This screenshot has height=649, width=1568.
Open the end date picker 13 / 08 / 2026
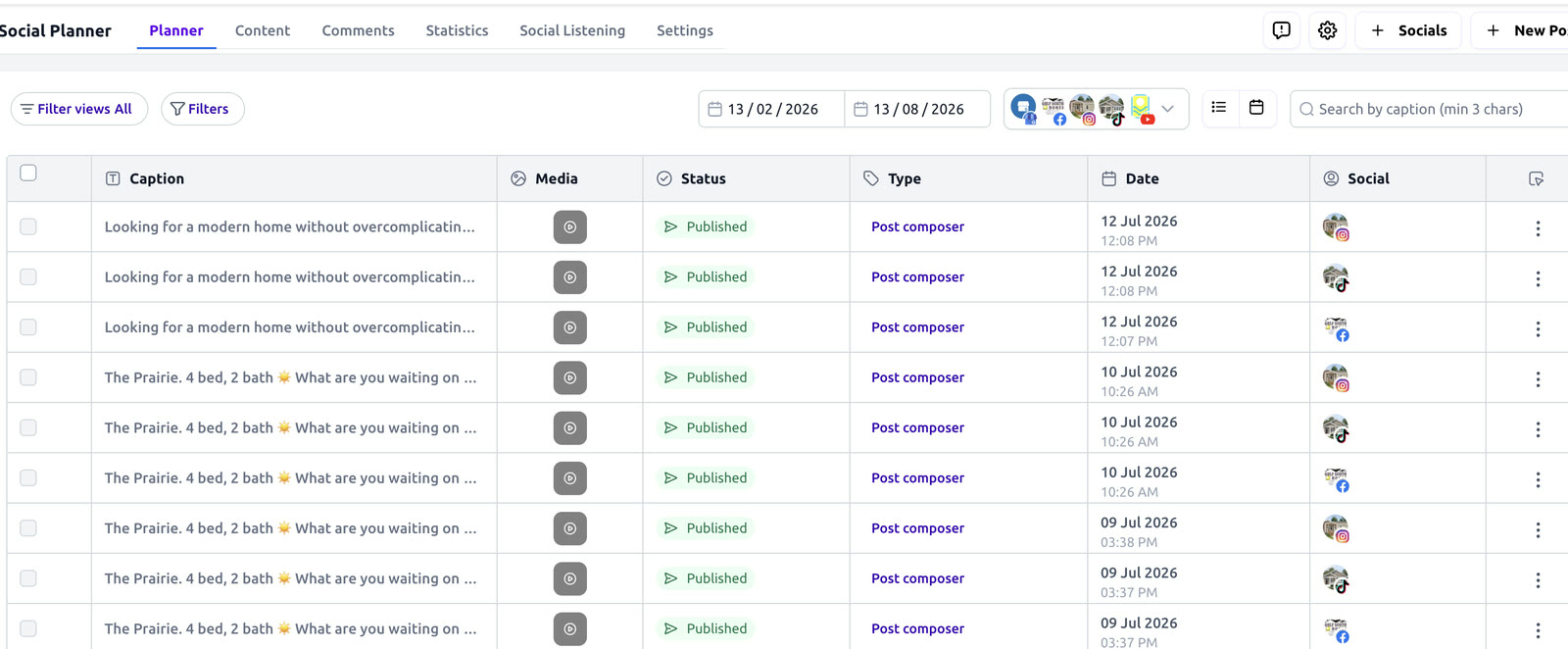click(917, 109)
